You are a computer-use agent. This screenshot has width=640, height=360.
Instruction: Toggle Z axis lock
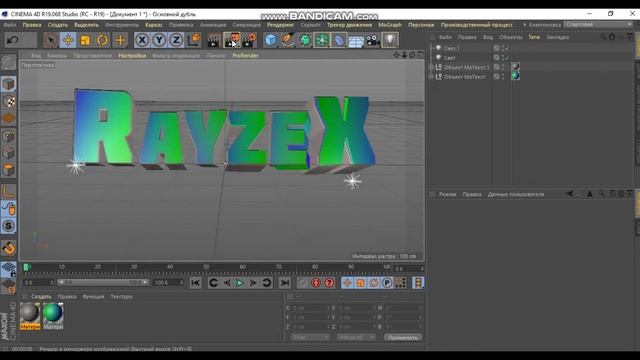pyautogui.click(x=176, y=40)
